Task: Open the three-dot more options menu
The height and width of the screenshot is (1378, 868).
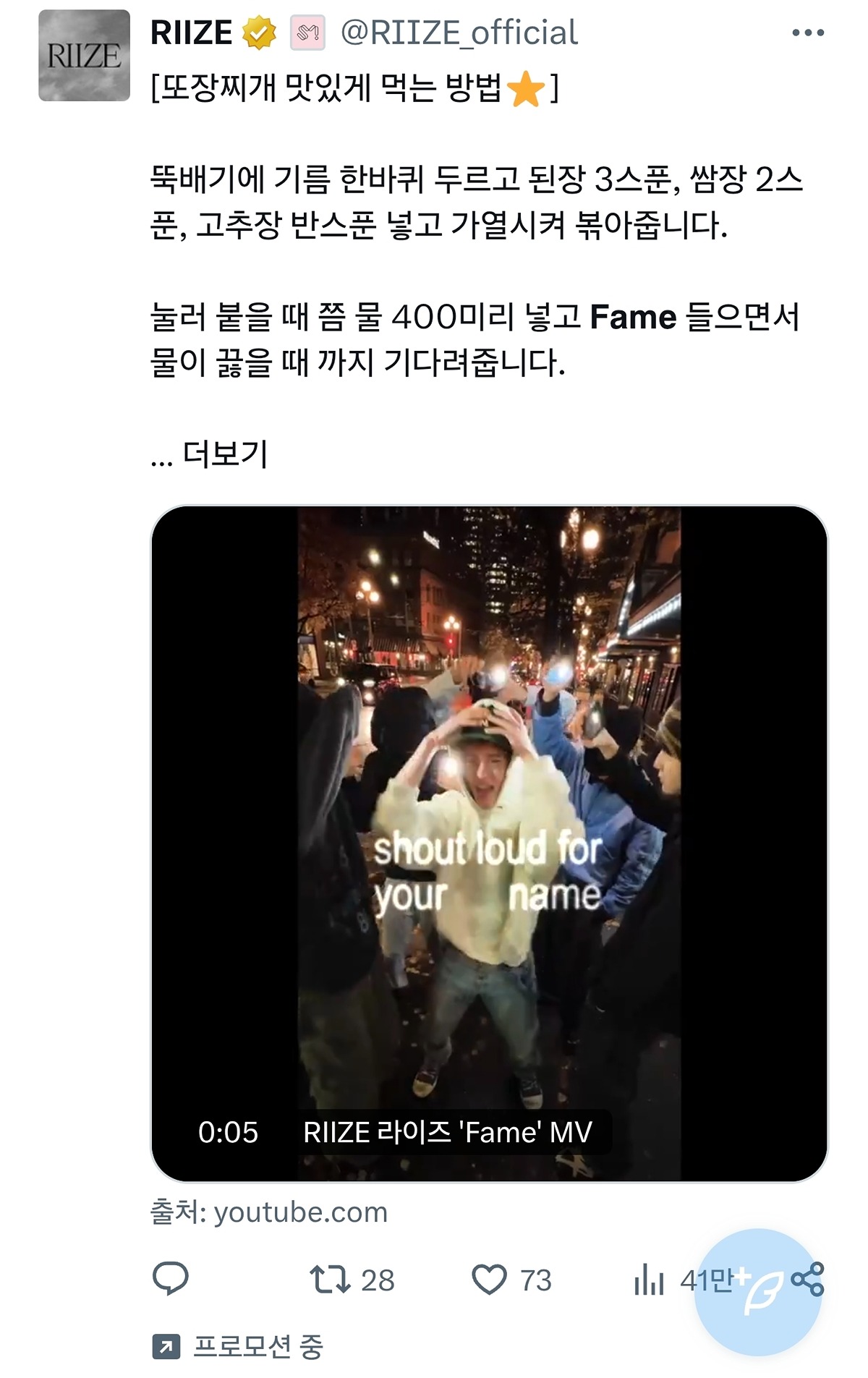Action: tap(808, 33)
